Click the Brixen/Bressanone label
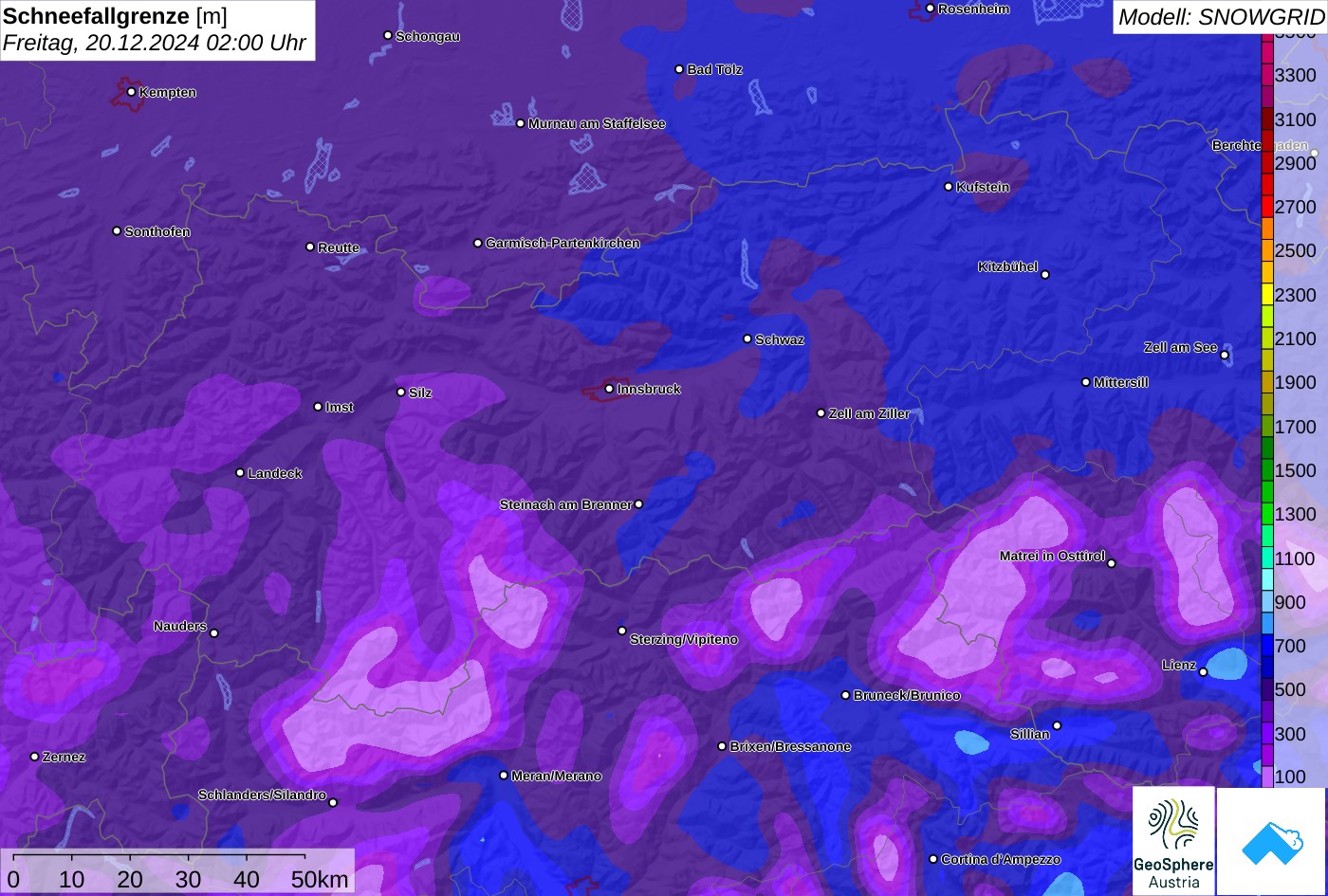The image size is (1328, 896). [790, 746]
